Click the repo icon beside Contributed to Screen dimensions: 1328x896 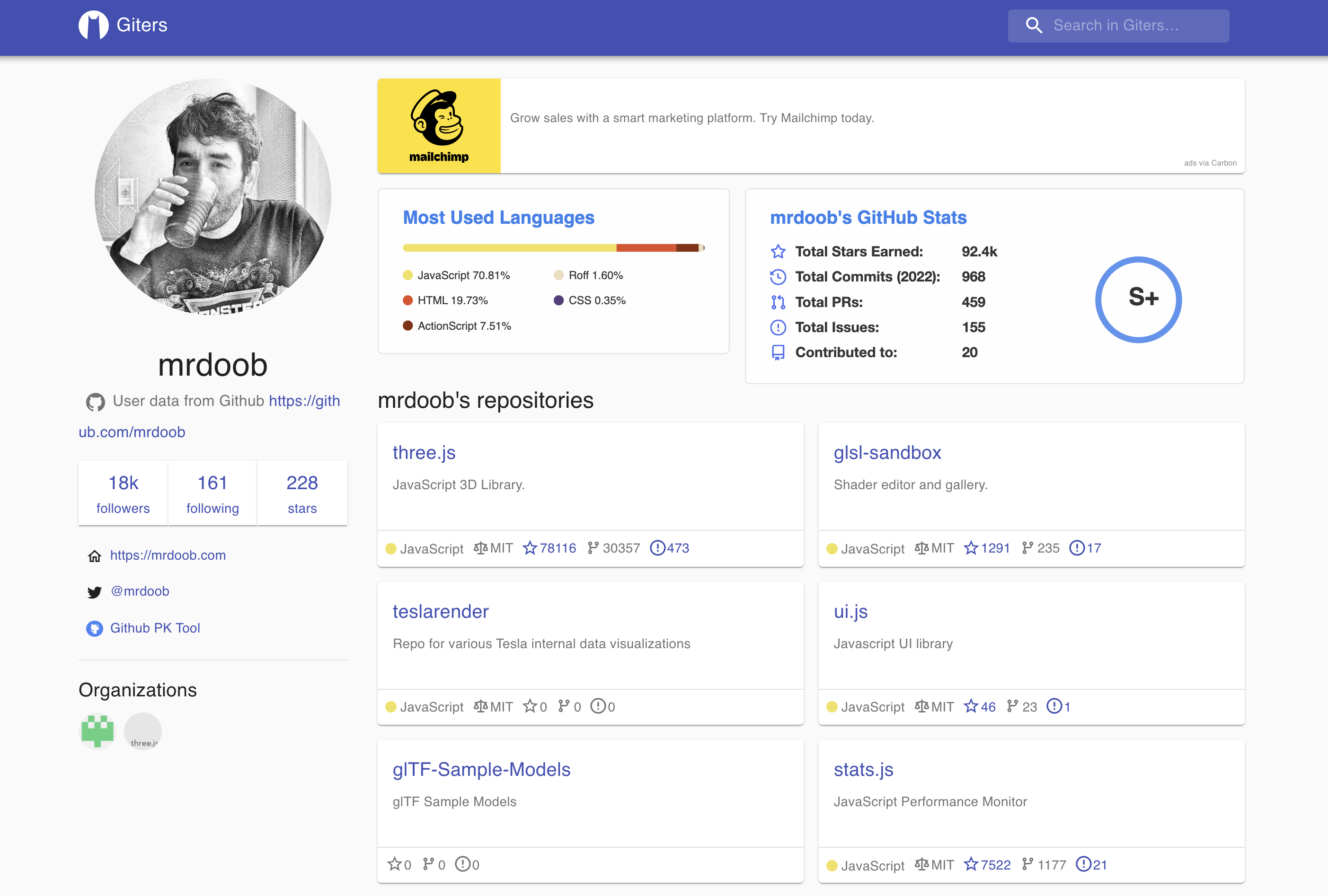click(x=778, y=352)
